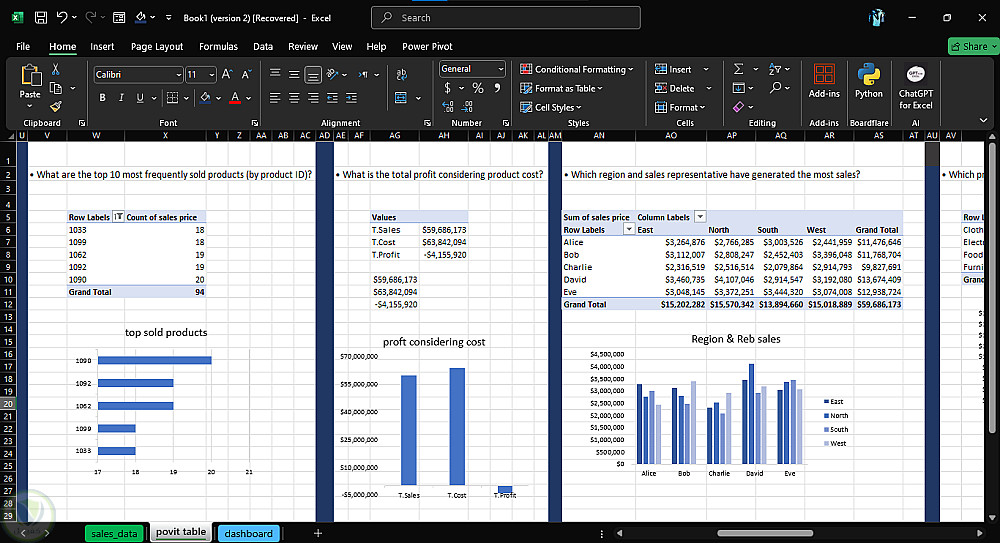Screen dimensions: 1000x543
Task: Click the red Font Color swatch
Action: 235,97
